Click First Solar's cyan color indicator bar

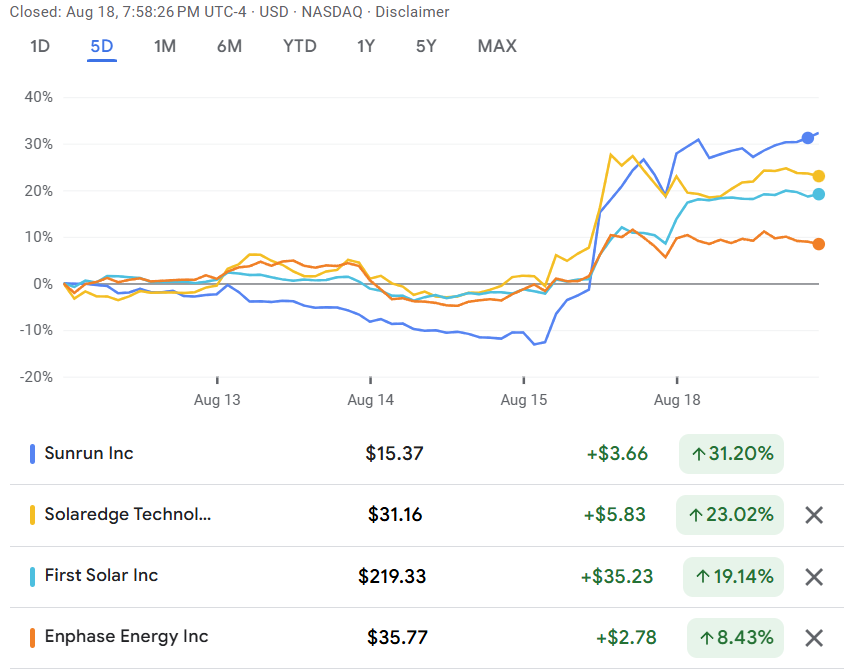click(32, 577)
